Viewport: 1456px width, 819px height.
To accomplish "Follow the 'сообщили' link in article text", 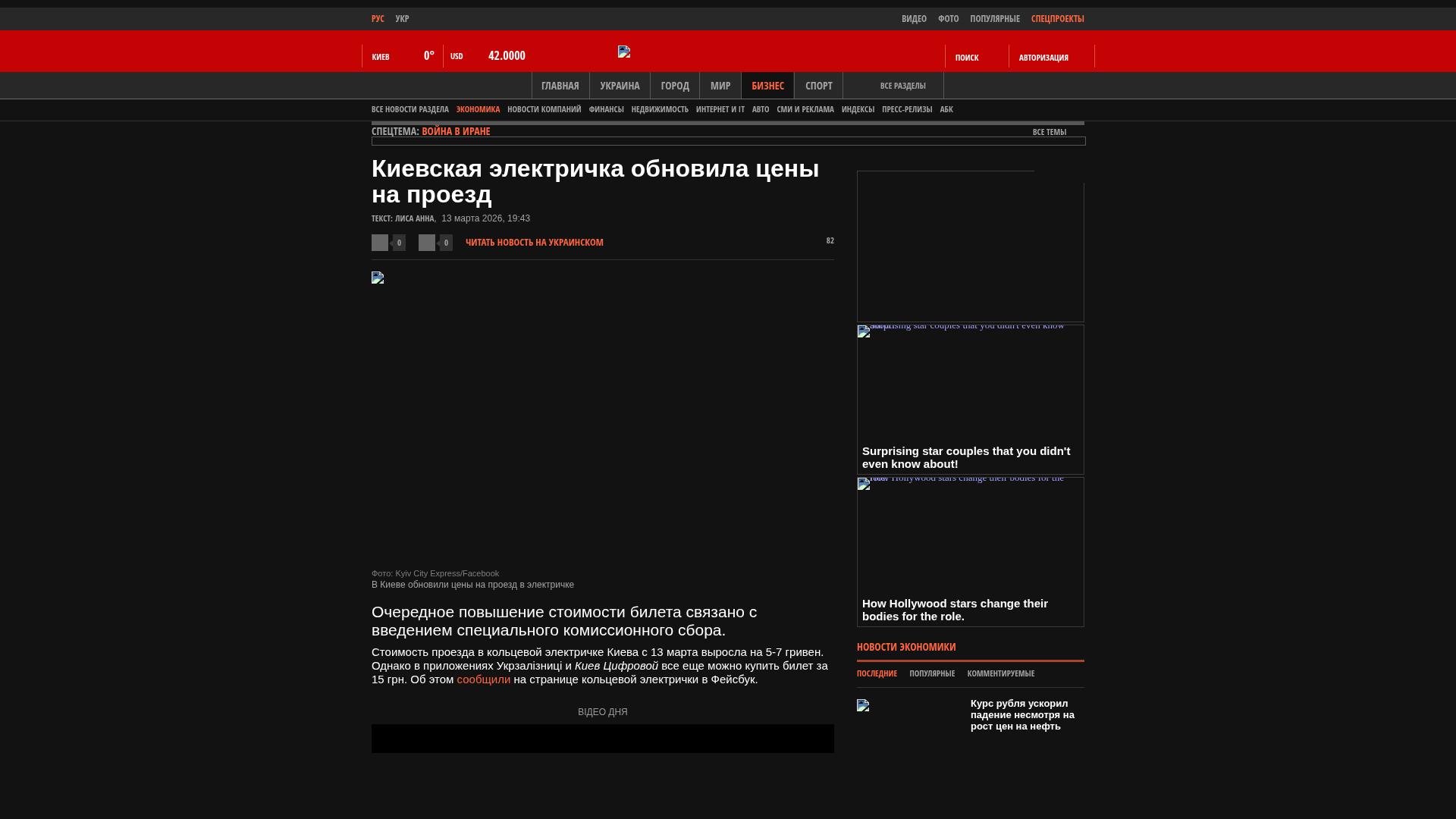I will 483,679.
